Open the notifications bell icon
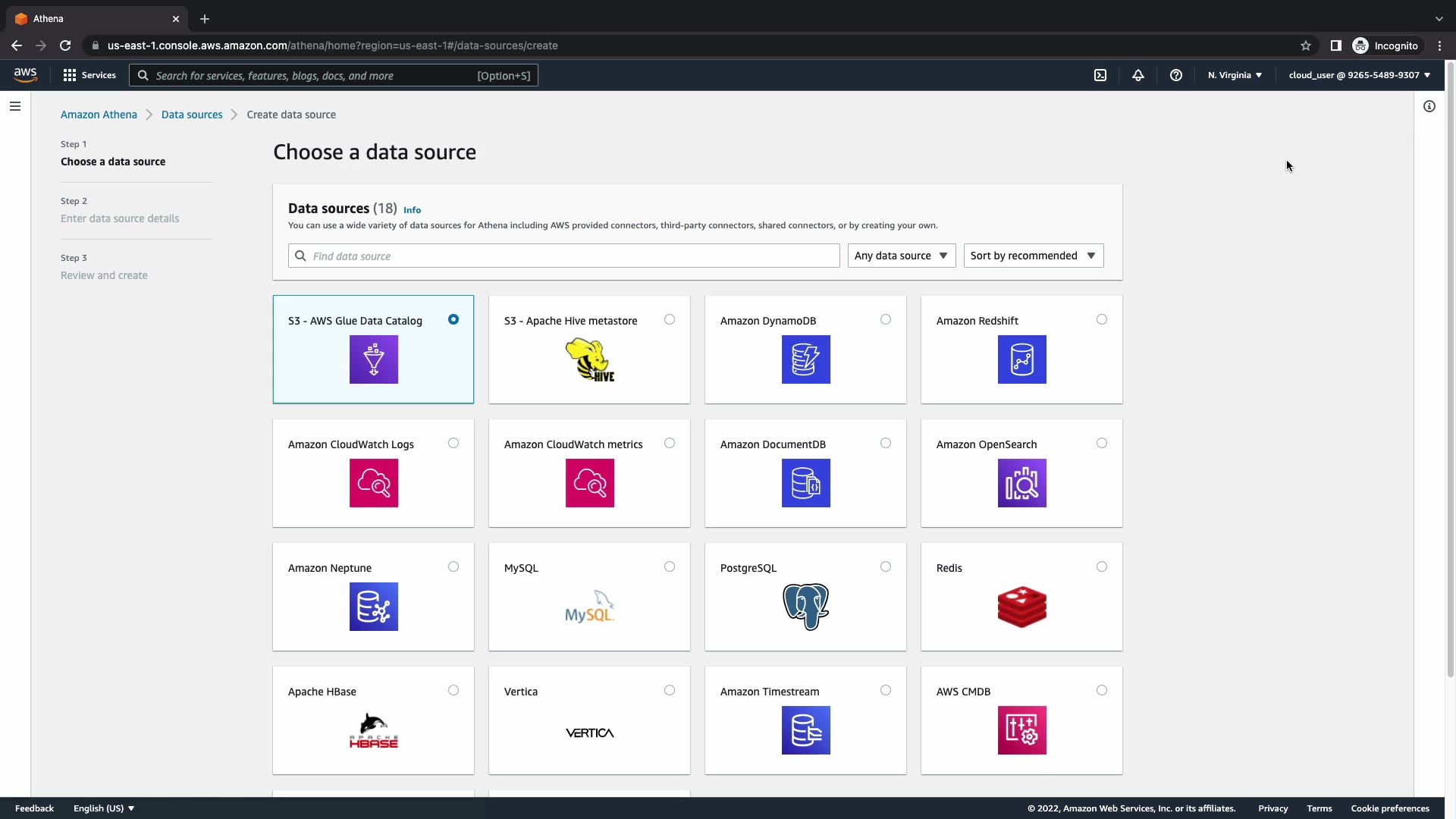1456x819 pixels. tap(1138, 75)
